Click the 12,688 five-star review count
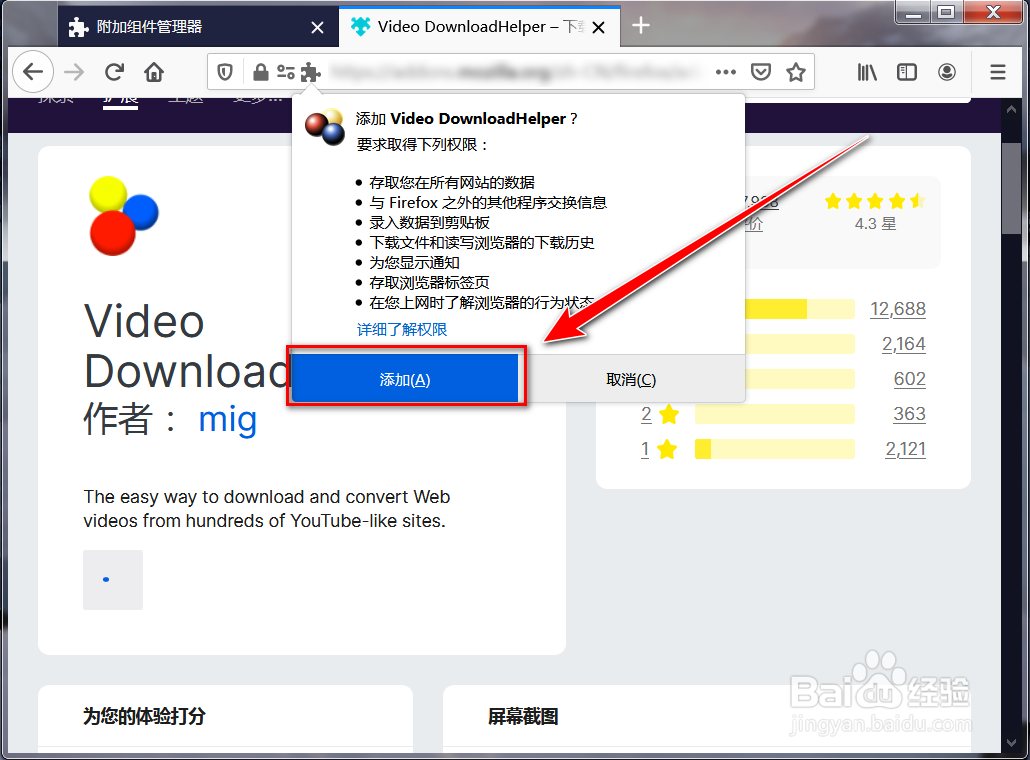The image size is (1030, 760). [x=898, y=309]
